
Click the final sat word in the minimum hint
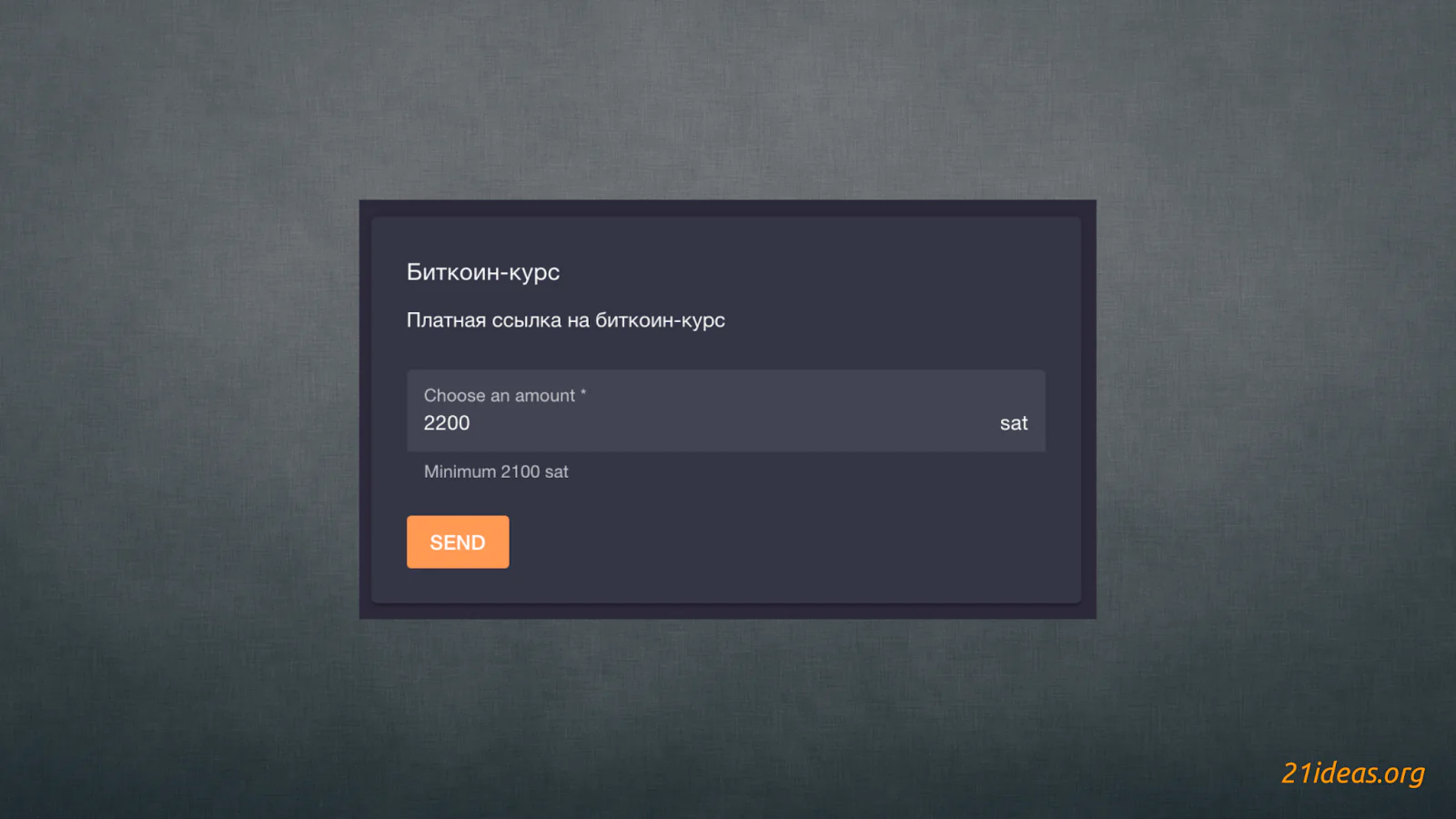point(557,471)
